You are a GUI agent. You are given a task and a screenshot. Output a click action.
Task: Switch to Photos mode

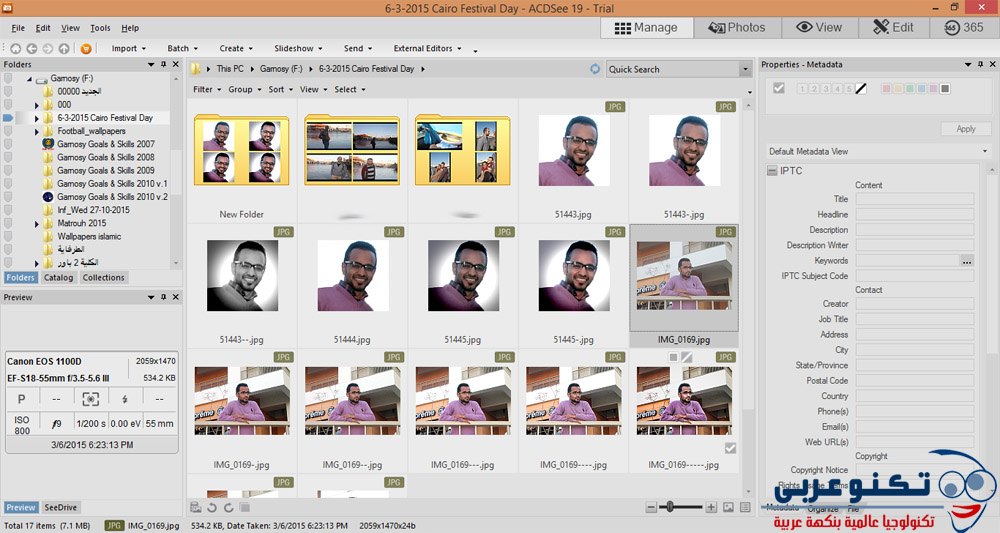(x=737, y=27)
